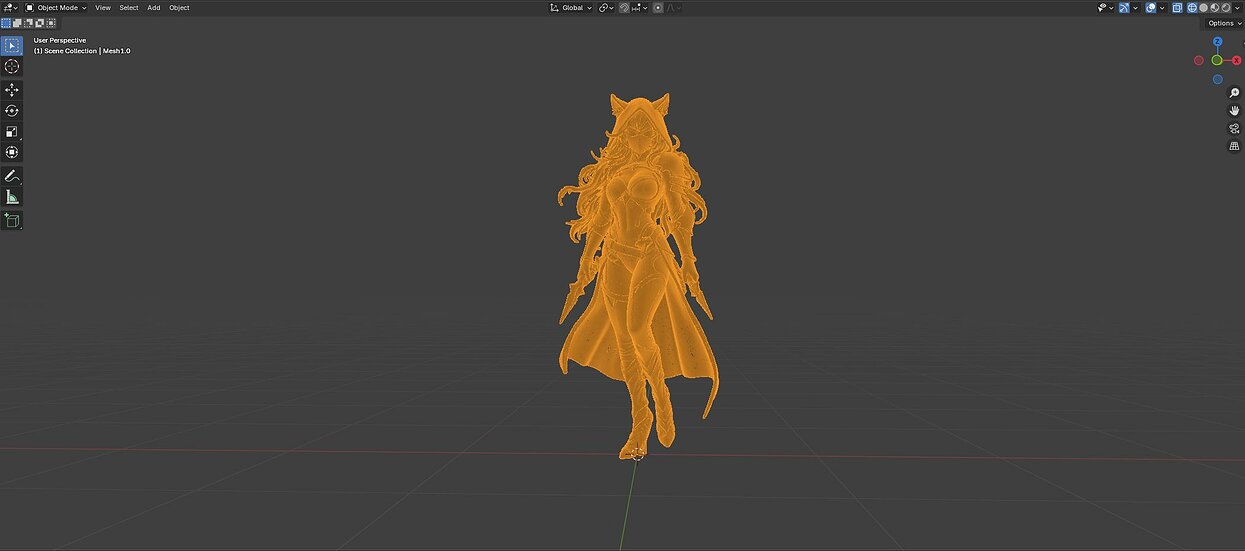Activate the Transform tool

(12, 152)
